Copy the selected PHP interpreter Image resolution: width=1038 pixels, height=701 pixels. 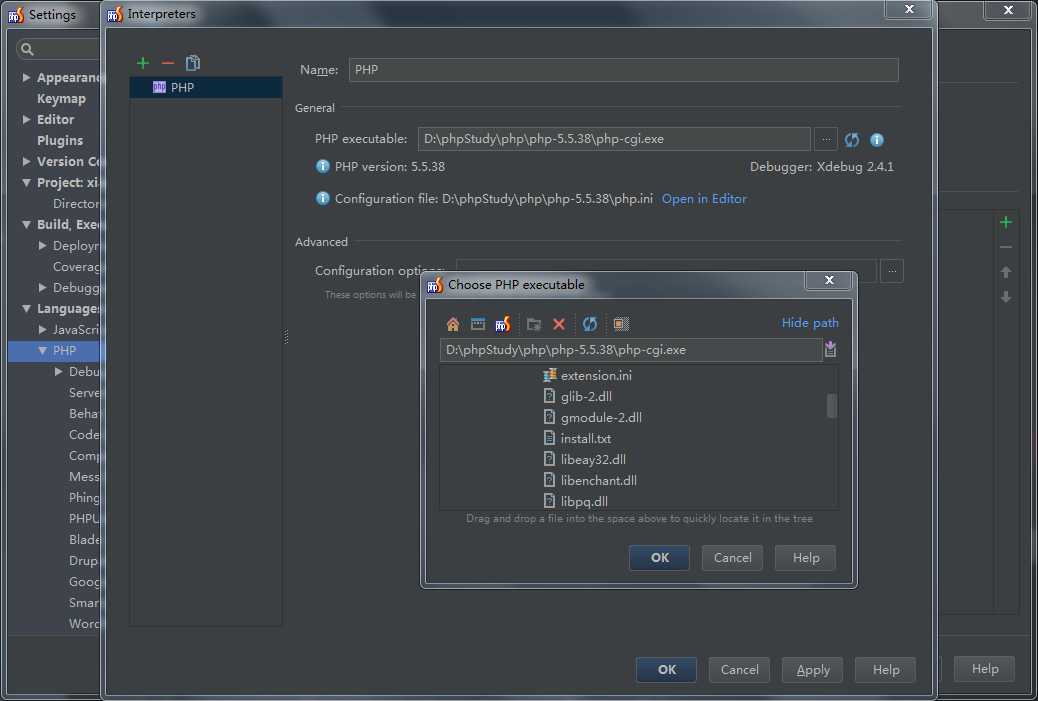193,63
